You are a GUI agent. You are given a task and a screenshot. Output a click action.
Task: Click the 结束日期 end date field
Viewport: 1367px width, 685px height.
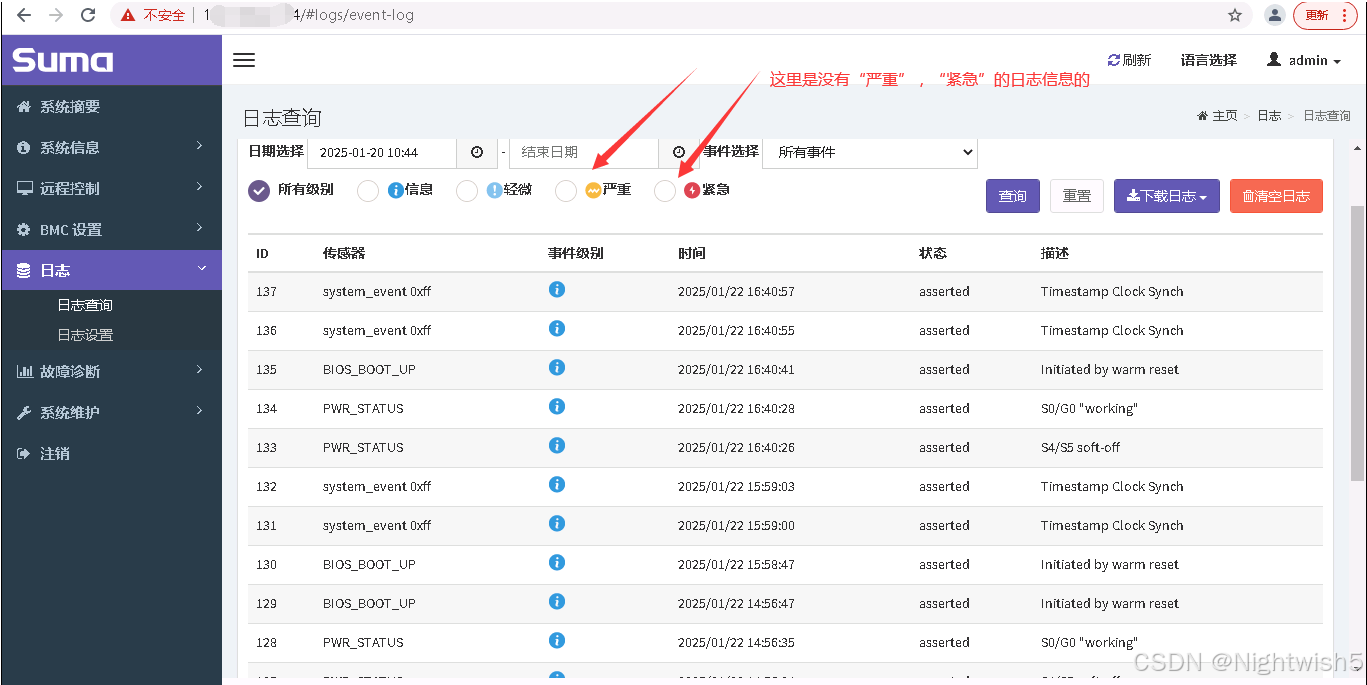point(584,152)
